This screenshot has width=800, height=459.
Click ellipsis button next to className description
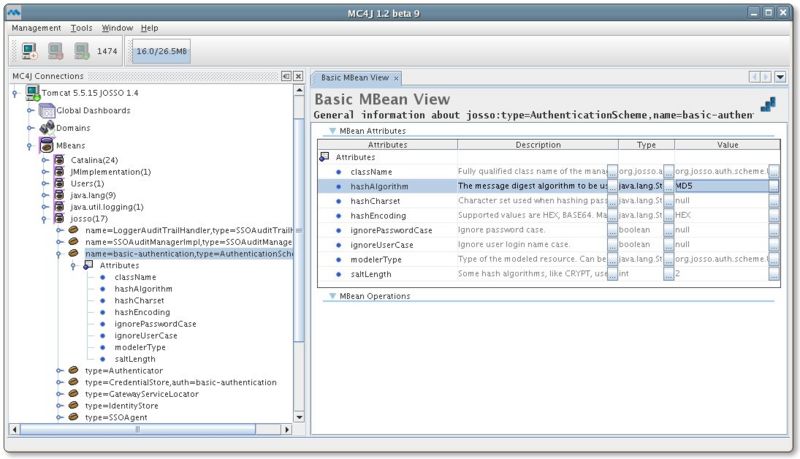pyautogui.click(x=612, y=172)
